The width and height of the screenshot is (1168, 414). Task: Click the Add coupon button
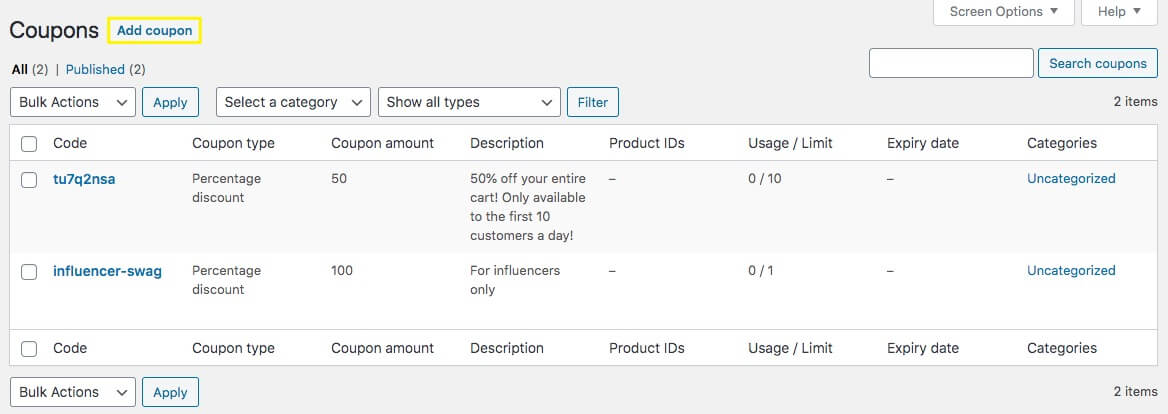click(154, 31)
